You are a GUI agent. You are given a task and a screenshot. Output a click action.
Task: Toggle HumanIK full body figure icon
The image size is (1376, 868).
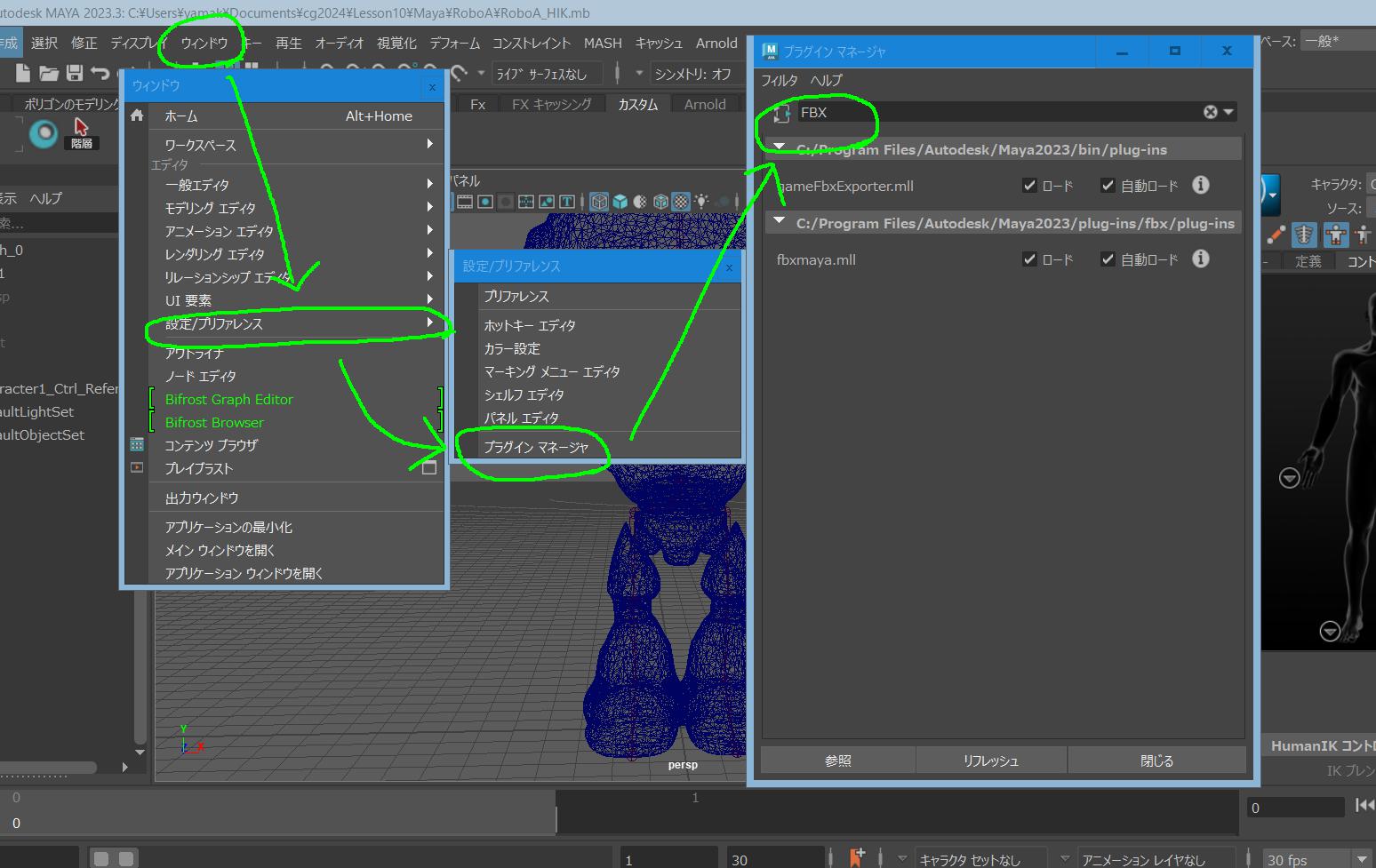click(1335, 235)
